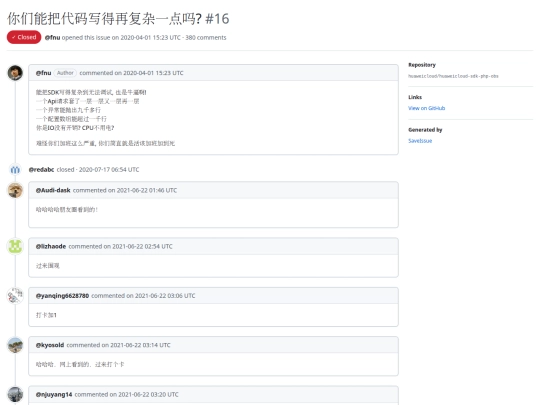Click the red Closed status badge
The image size is (540, 405).
coord(24,37)
